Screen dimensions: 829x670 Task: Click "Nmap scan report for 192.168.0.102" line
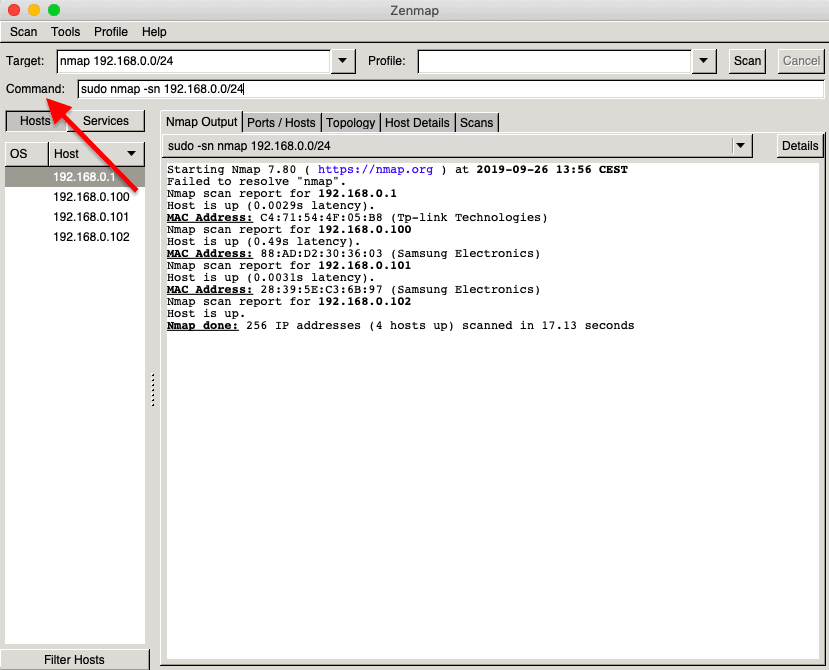289,301
